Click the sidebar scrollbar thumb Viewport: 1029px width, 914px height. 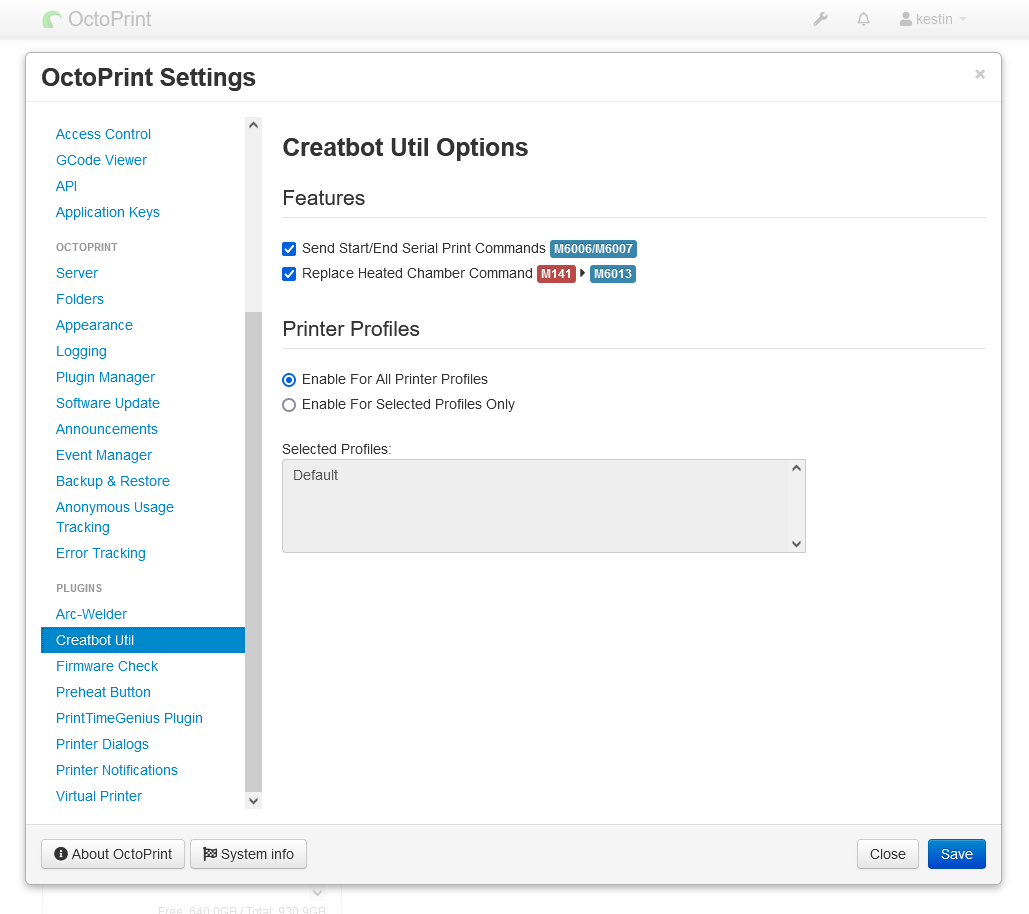click(x=253, y=551)
